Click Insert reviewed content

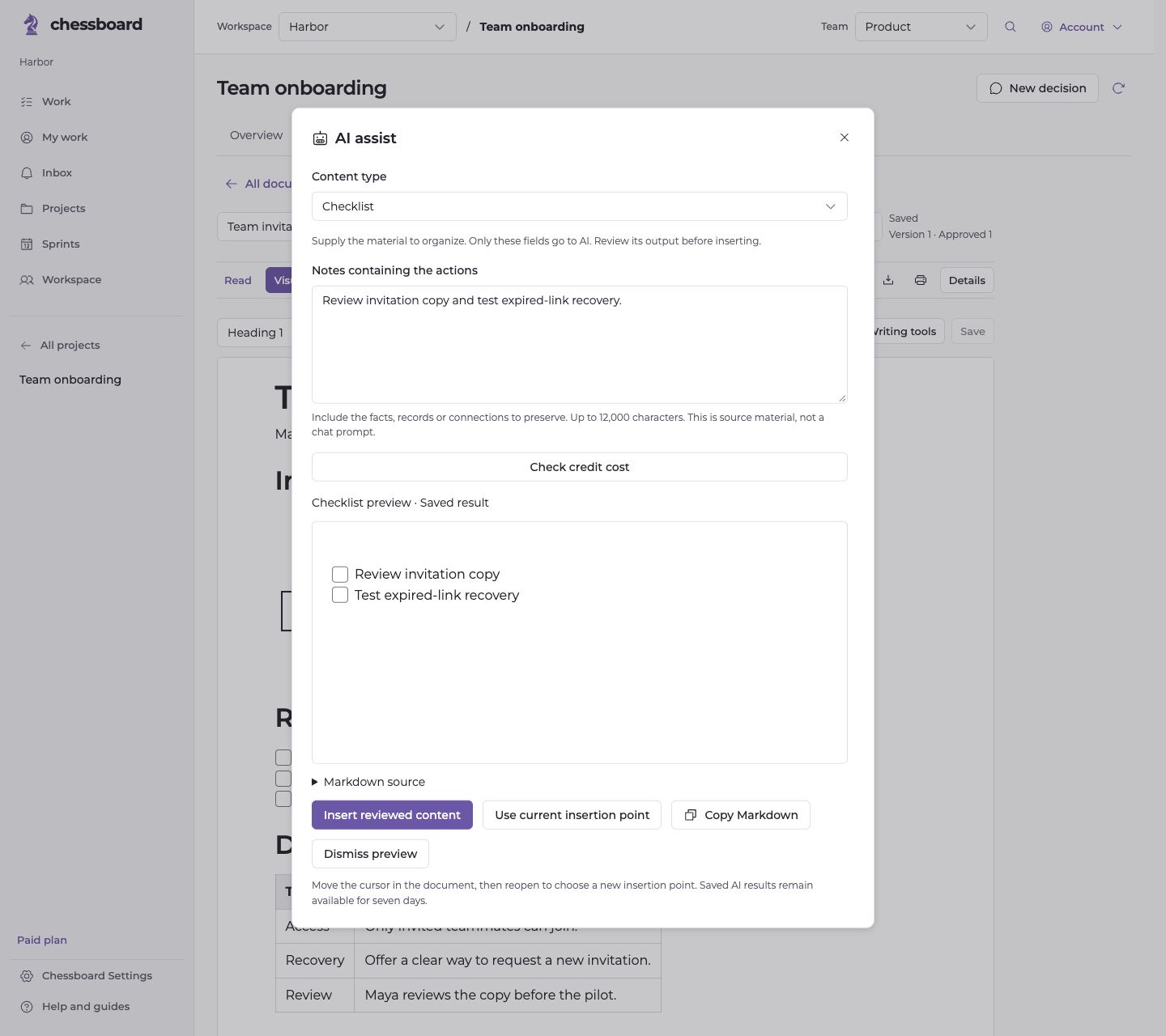392,815
